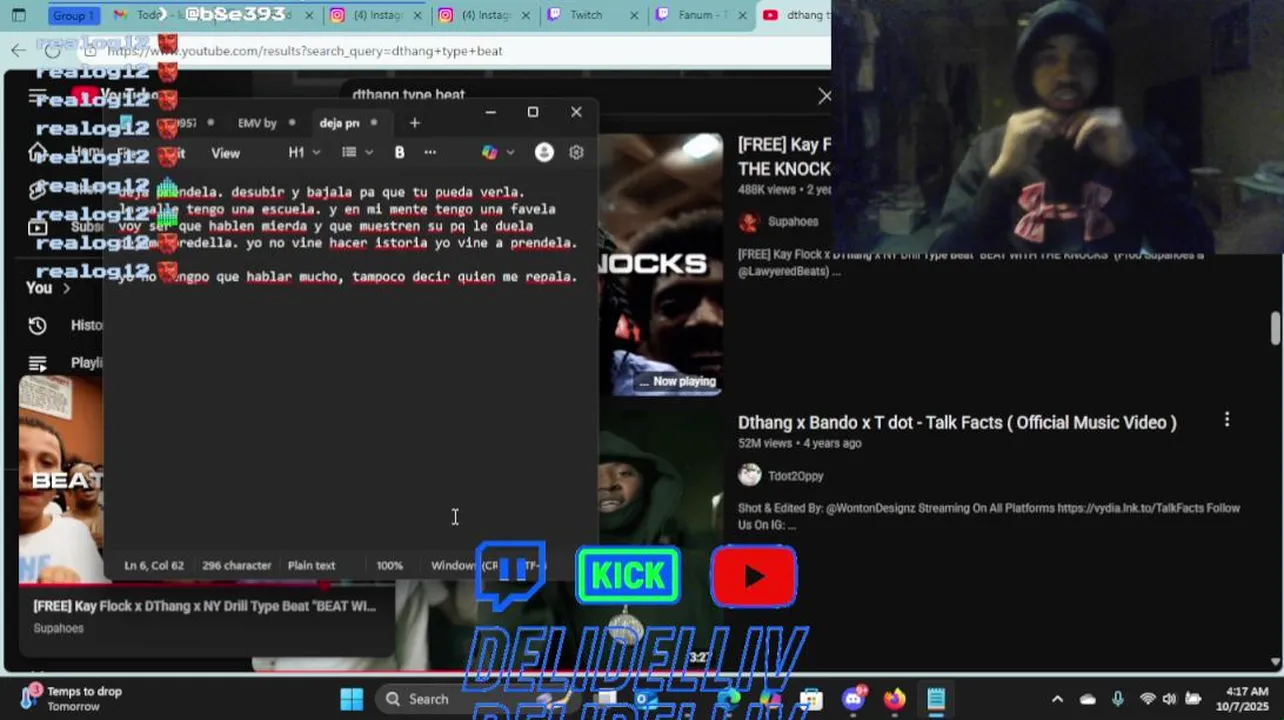Open Microsoft Store from the taskbar

click(811, 699)
